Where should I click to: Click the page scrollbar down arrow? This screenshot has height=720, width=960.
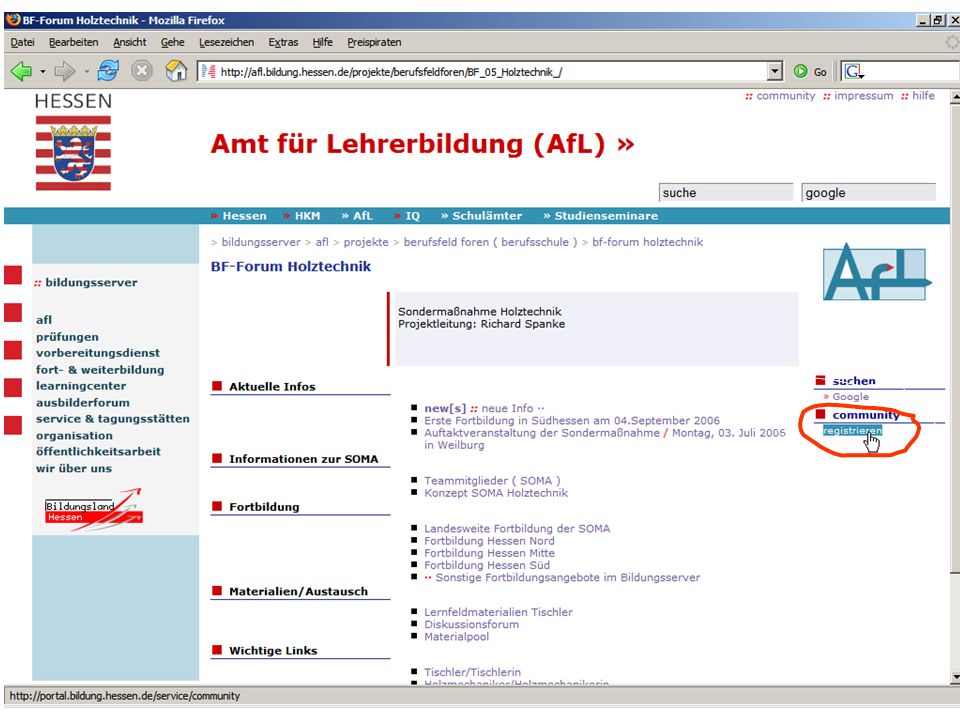pos(955,677)
